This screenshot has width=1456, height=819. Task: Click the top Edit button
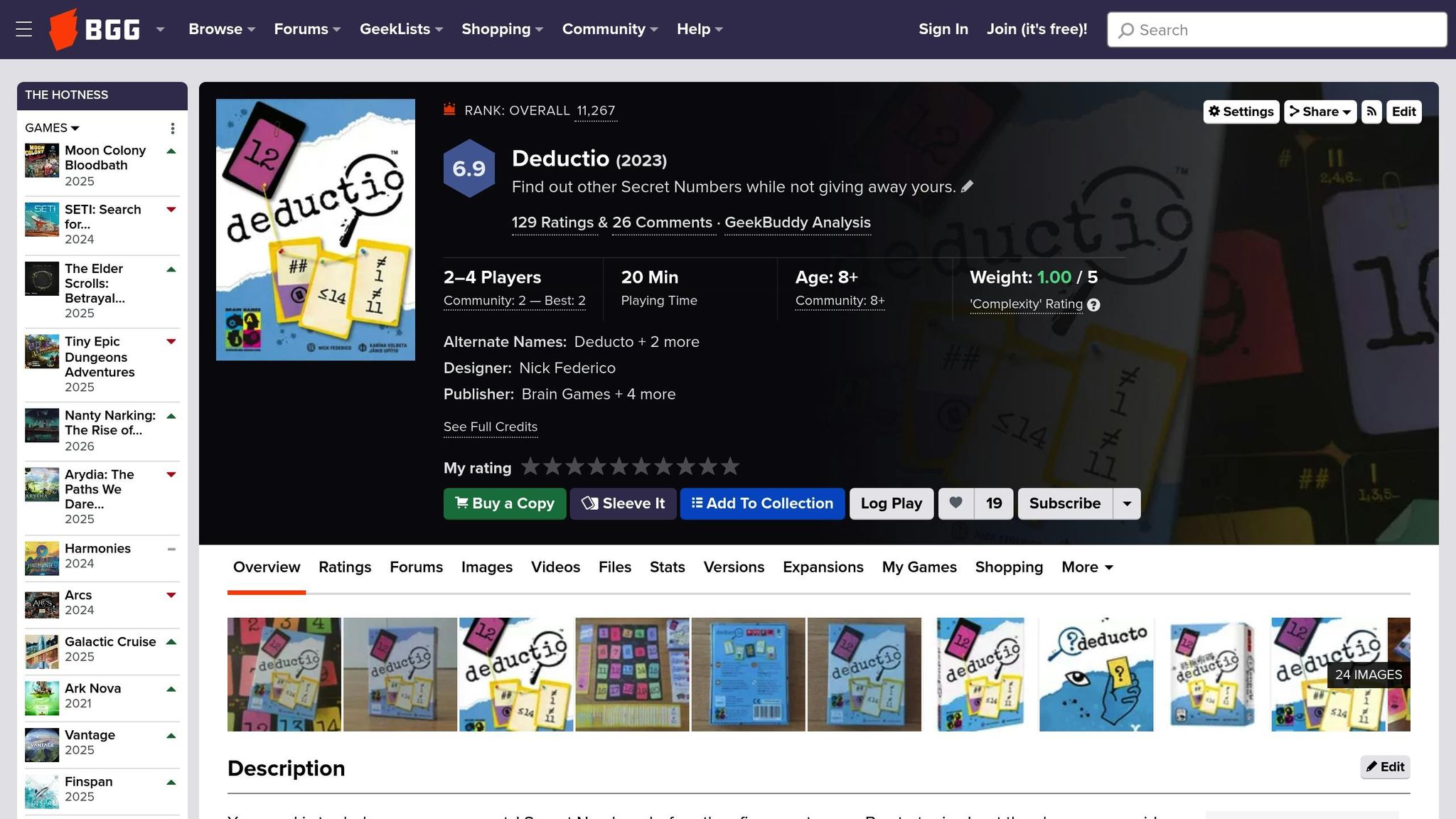coord(1404,112)
